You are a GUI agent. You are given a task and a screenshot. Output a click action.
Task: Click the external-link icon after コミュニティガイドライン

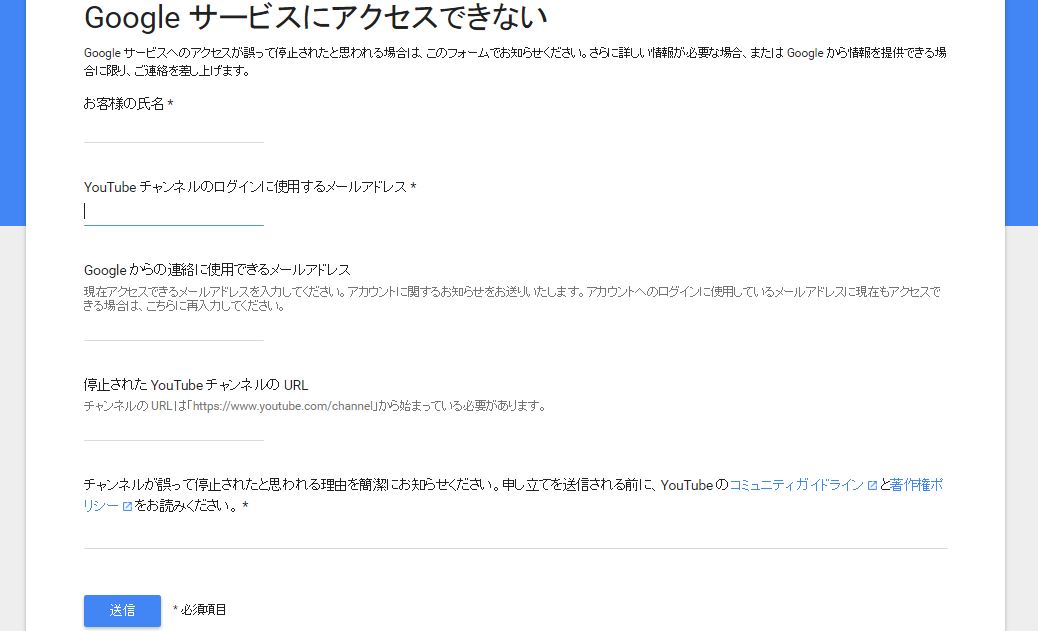pyautogui.click(x=872, y=486)
